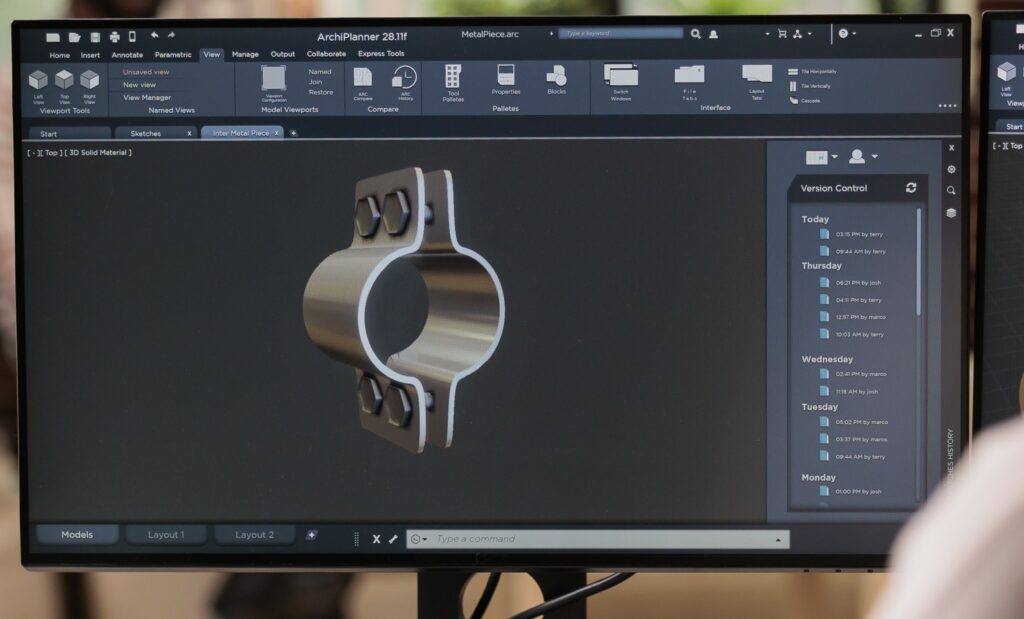Screen dimensions: 1024x619
Task: Switch to the Parametric ribbon tab
Action: [172, 54]
